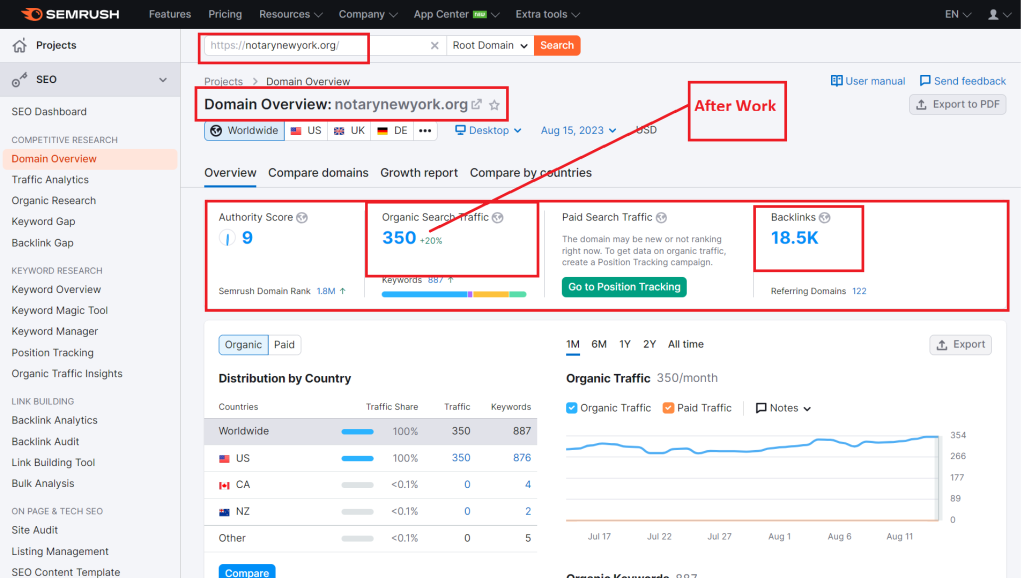Image resolution: width=1024 pixels, height=578 pixels.
Task: Click the Backlinks info icon
Action: [824, 217]
